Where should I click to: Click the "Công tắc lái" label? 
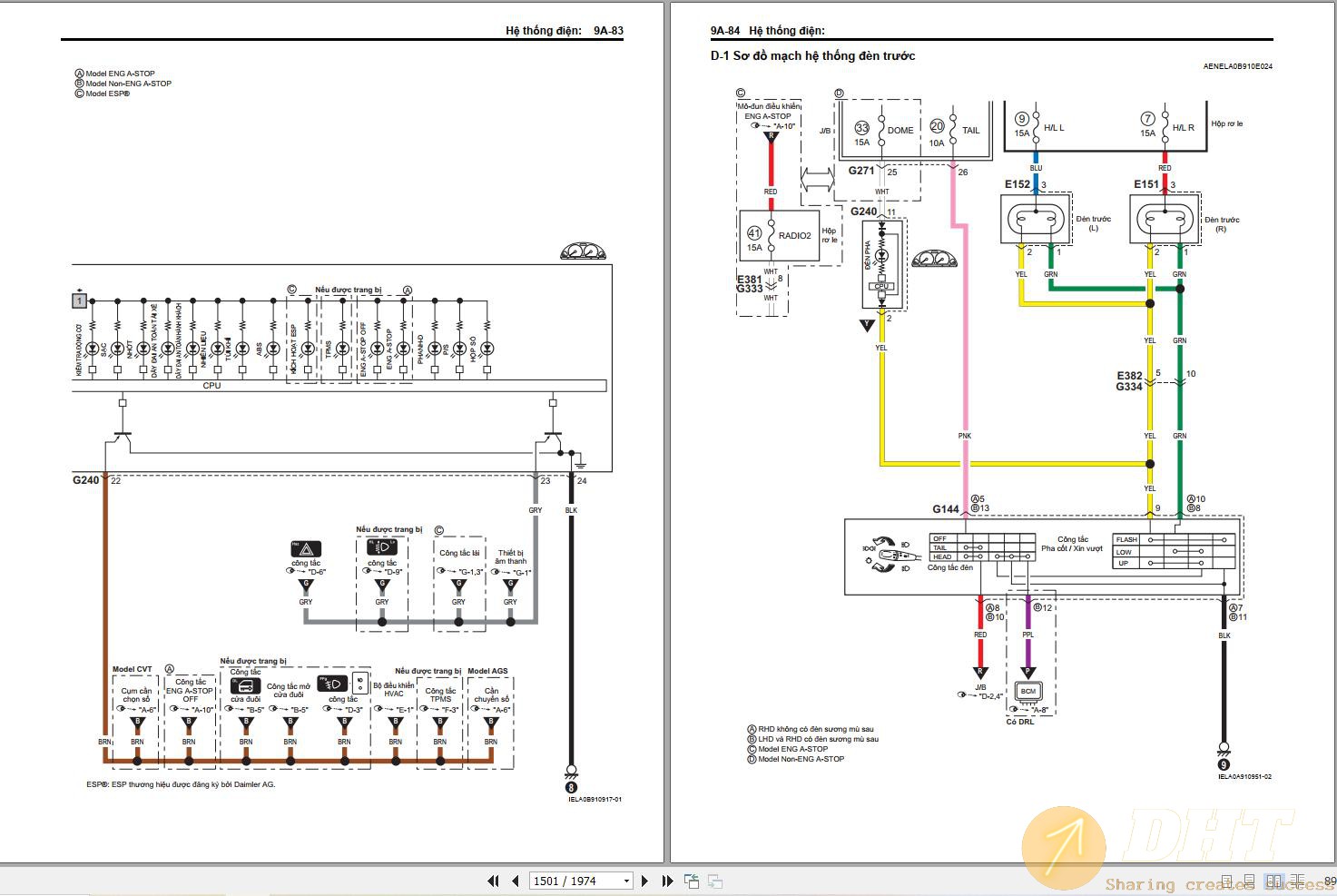(x=458, y=553)
